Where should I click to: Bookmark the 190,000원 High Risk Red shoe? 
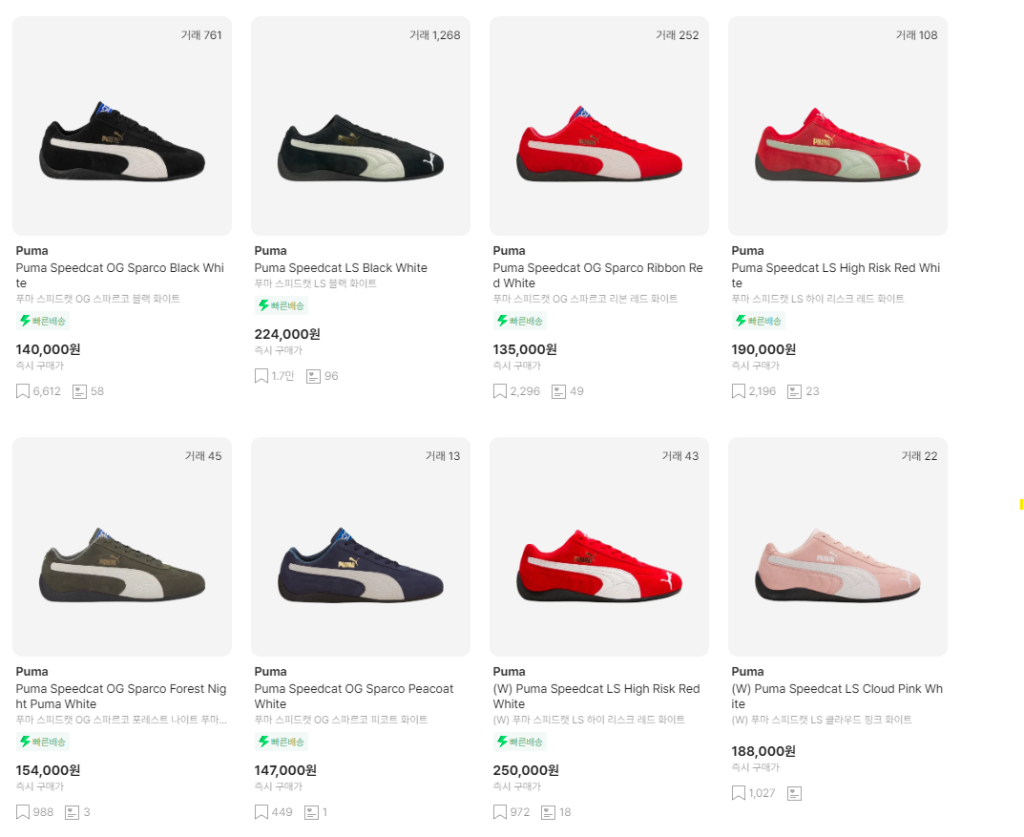[x=739, y=391]
